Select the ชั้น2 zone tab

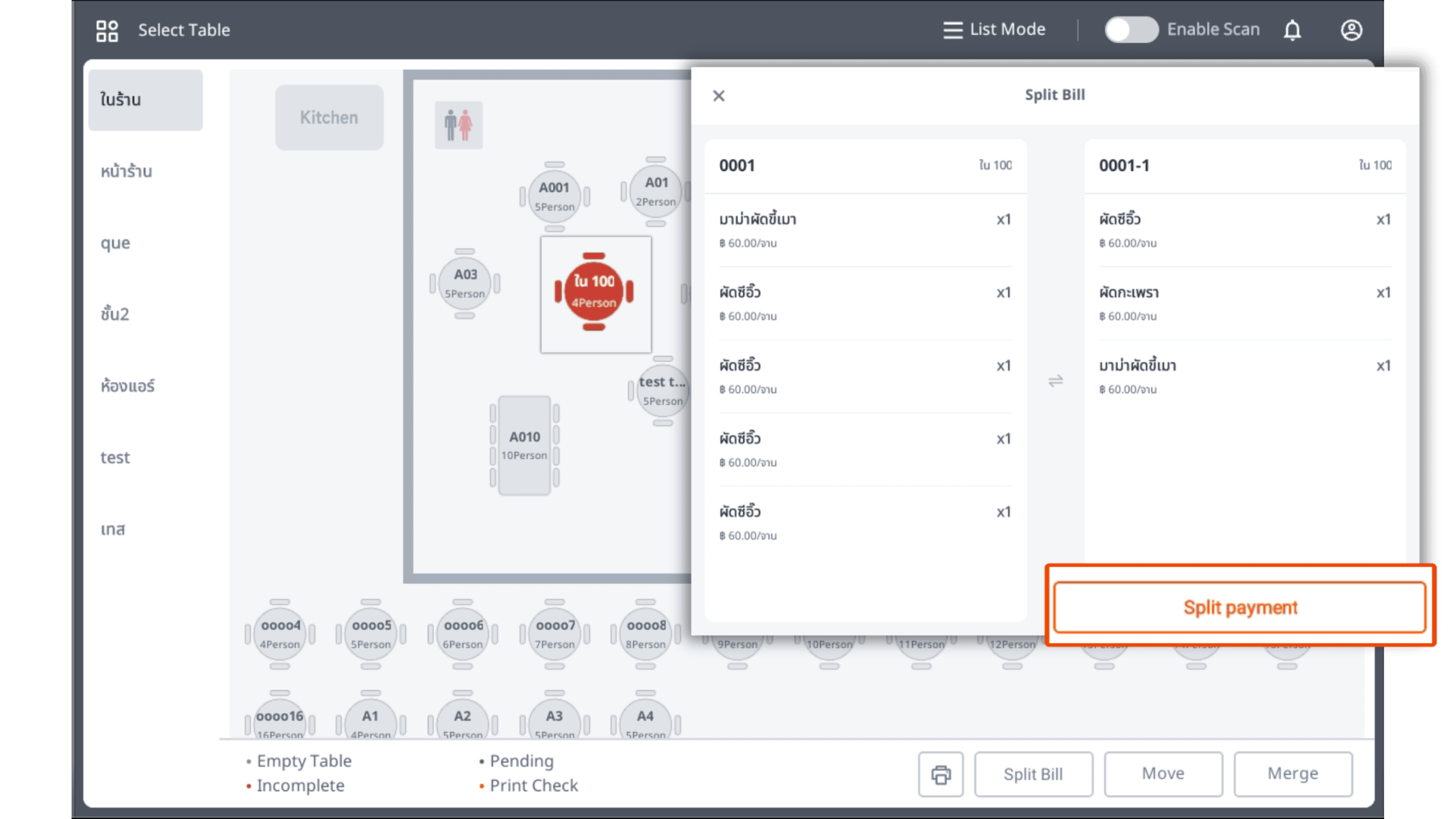click(x=145, y=314)
